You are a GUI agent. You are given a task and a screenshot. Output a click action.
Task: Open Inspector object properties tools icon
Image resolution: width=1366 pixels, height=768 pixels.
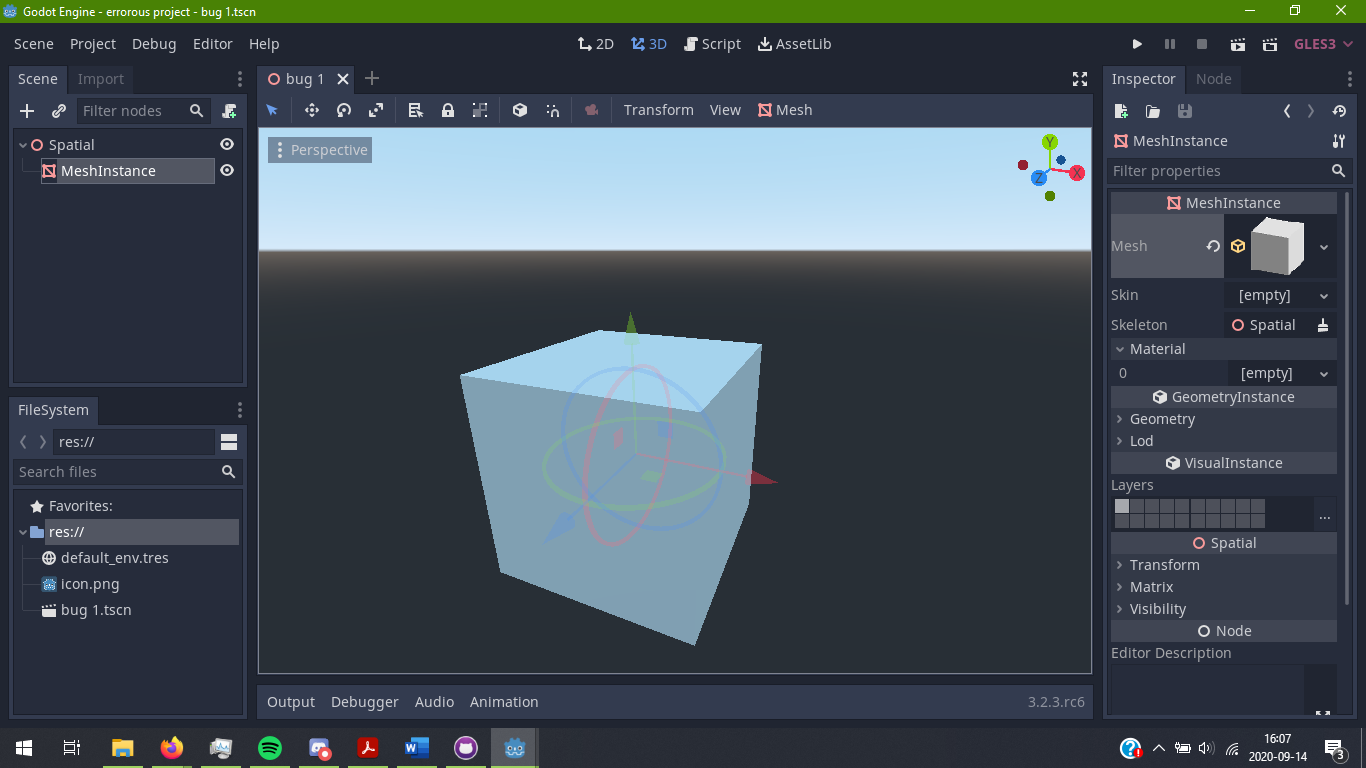(x=1340, y=141)
